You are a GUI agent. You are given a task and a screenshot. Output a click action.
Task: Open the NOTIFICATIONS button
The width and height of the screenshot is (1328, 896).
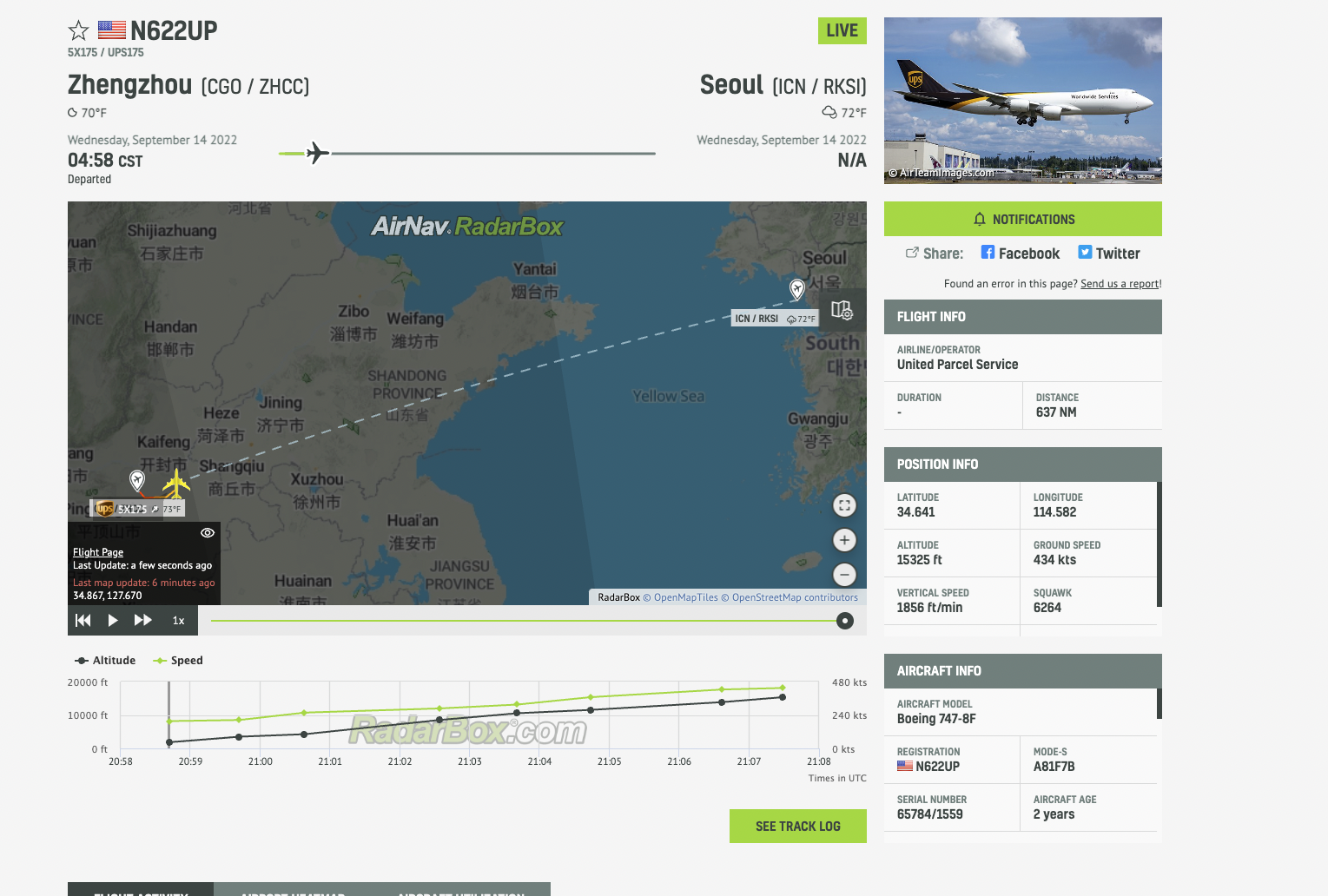pyautogui.click(x=1023, y=219)
